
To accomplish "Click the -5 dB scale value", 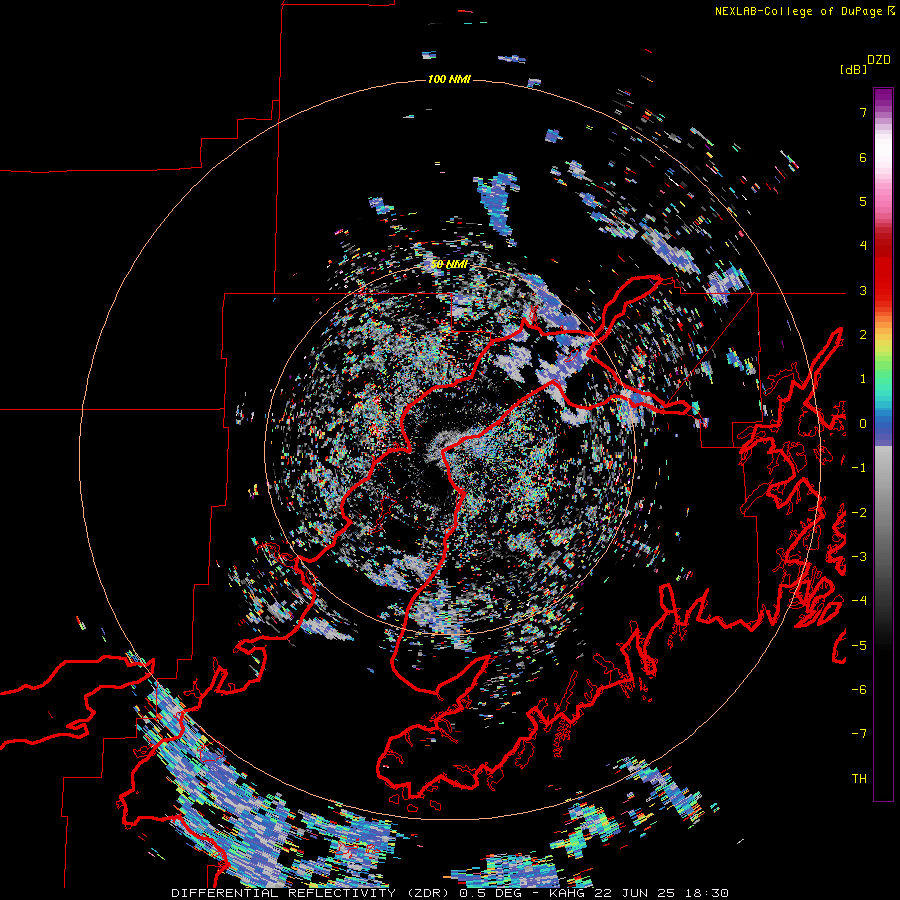I will pyautogui.click(x=859, y=646).
